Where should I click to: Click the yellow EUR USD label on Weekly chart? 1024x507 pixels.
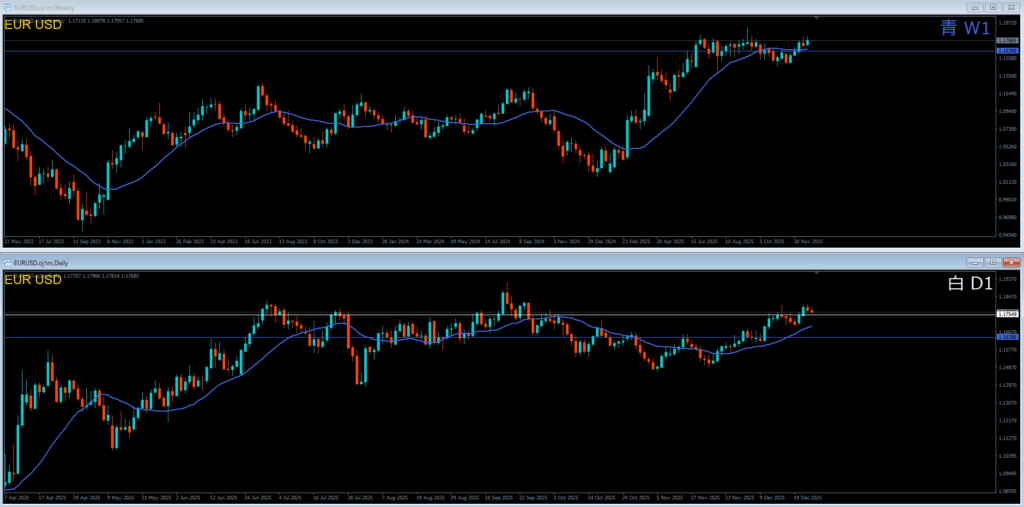point(33,24)
